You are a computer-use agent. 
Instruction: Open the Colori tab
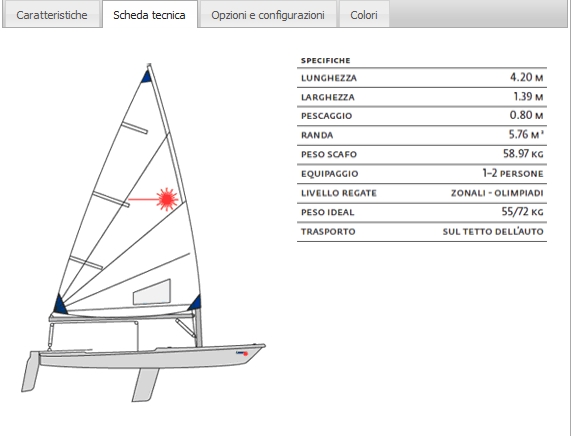364,15
